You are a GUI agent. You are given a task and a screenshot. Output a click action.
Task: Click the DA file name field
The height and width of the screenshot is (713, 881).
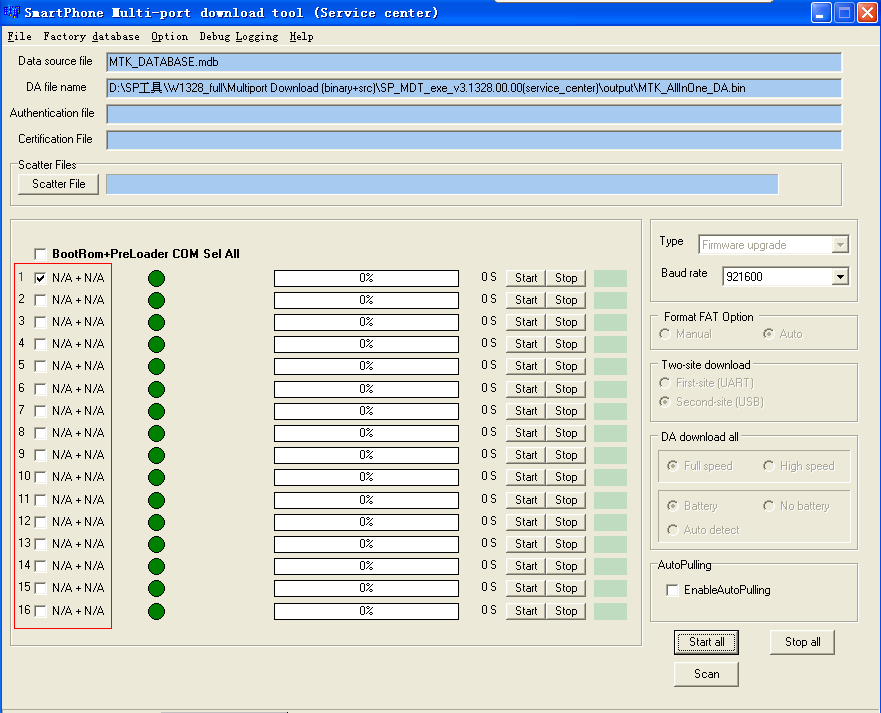click(474, 88)
